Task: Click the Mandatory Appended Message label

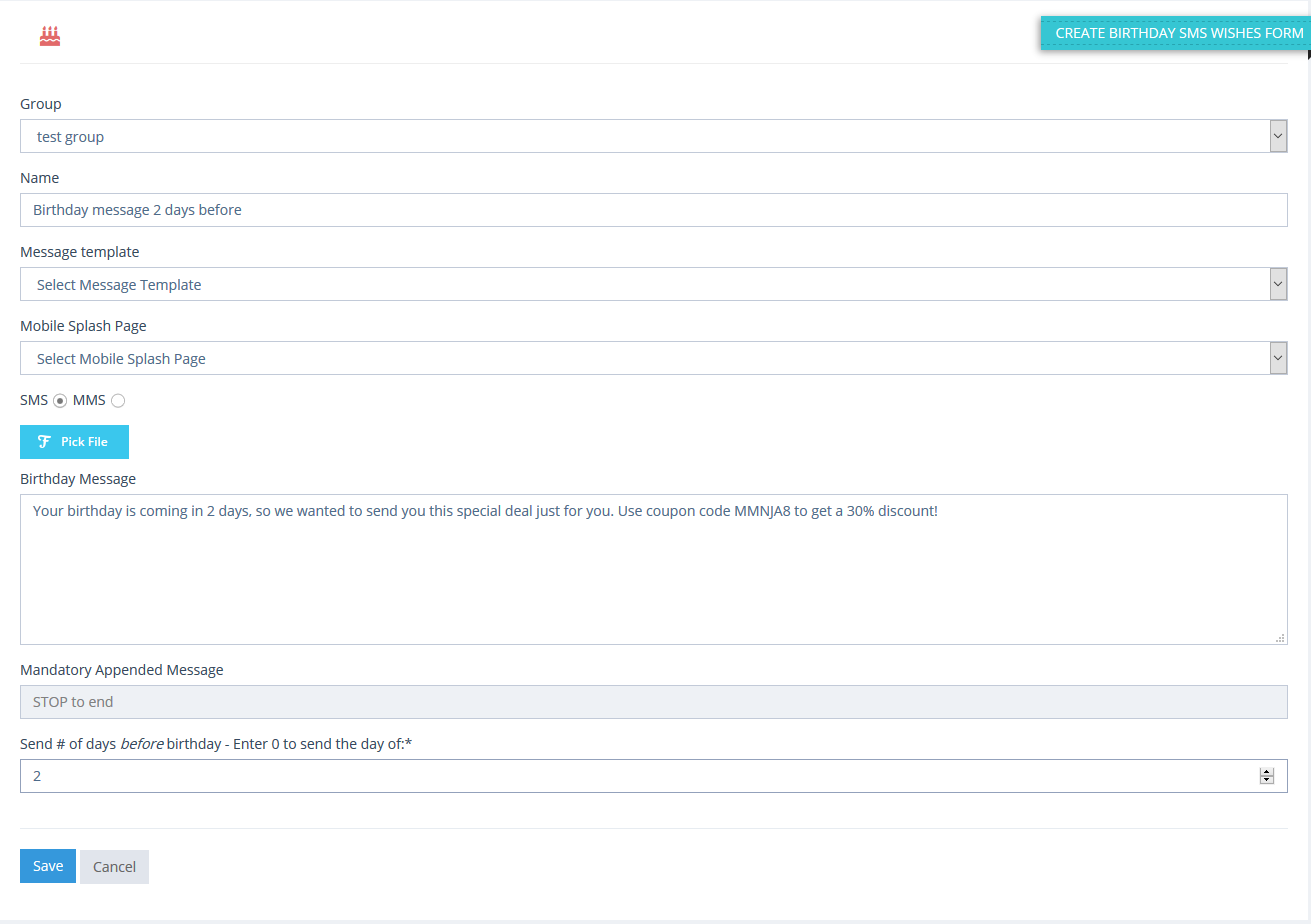Action: (122, 670)
